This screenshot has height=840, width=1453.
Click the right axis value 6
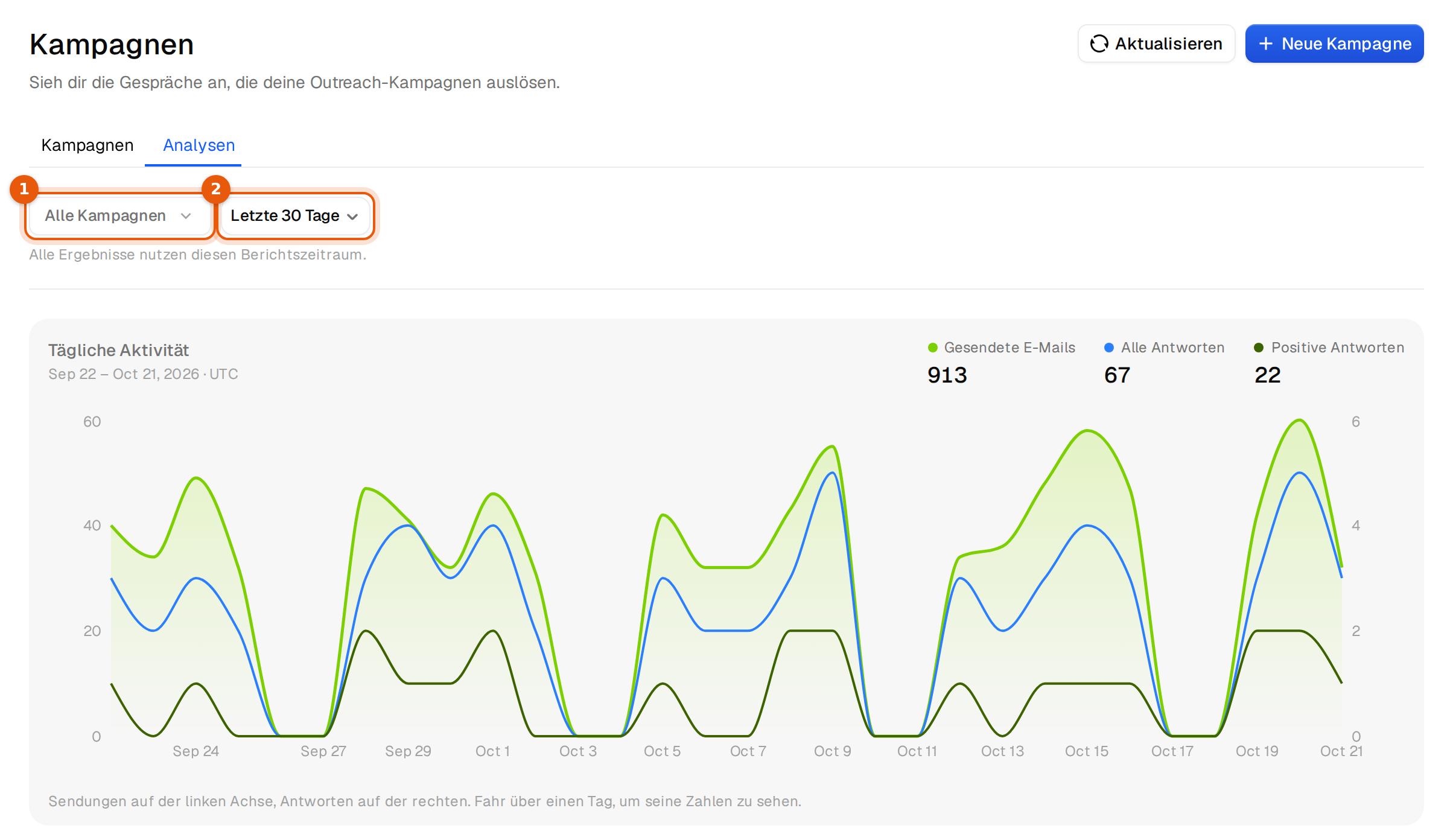(1356, 422)
